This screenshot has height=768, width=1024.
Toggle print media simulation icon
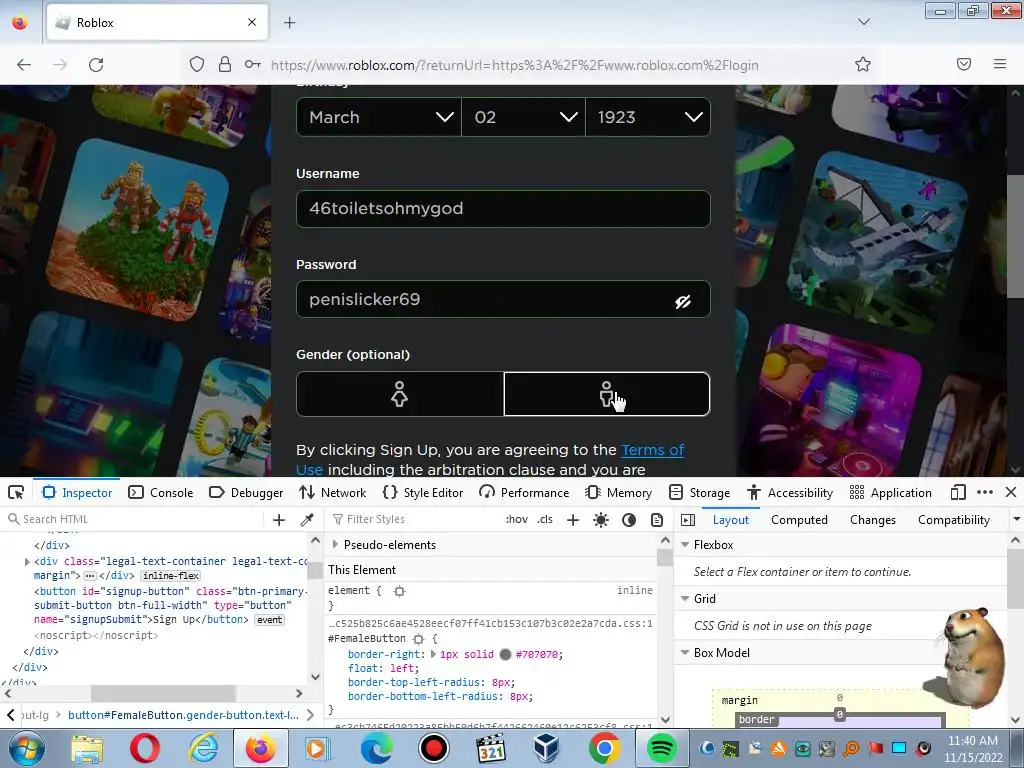(x=657, y=520)
